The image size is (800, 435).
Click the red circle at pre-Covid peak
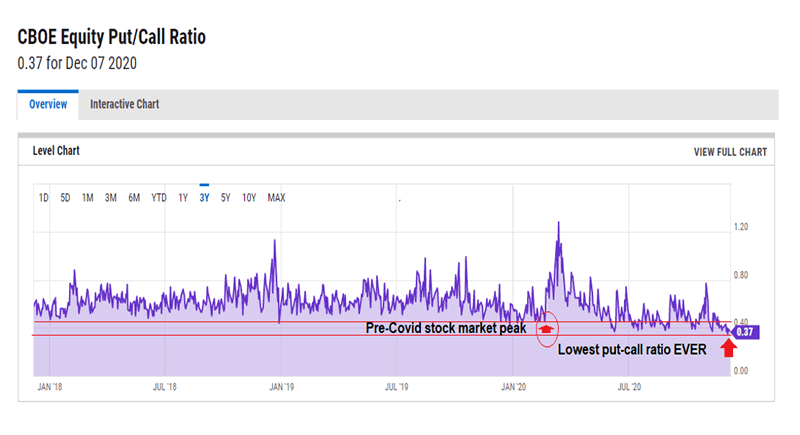pos(546,327)
